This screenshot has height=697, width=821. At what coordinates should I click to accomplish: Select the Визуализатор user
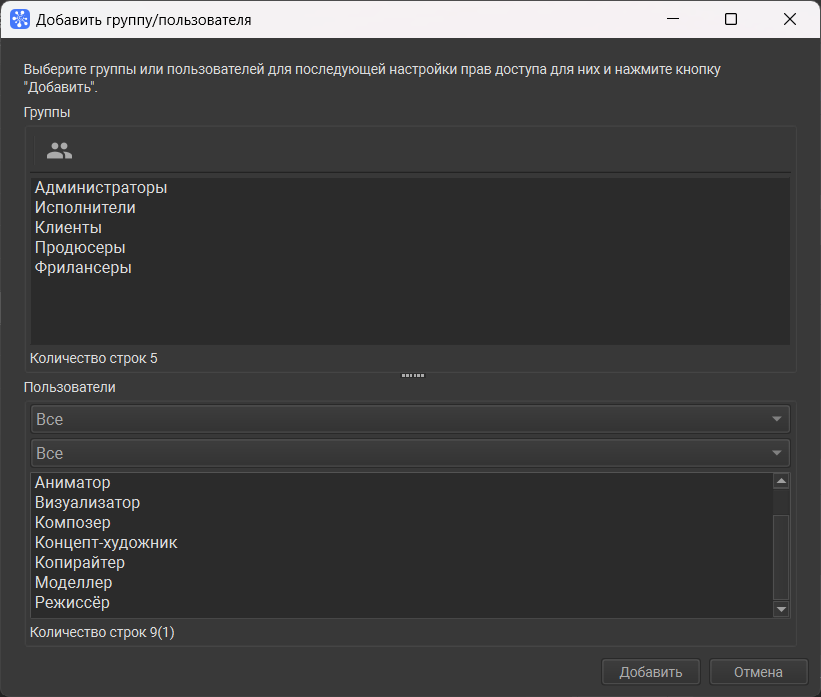pos(402,502)
